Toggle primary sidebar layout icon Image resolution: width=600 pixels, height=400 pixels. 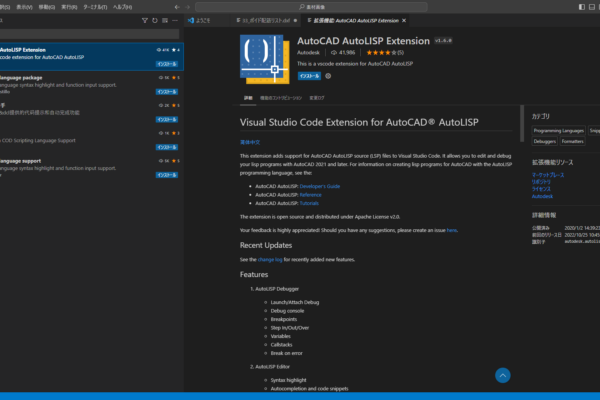[x=582, y=7]
